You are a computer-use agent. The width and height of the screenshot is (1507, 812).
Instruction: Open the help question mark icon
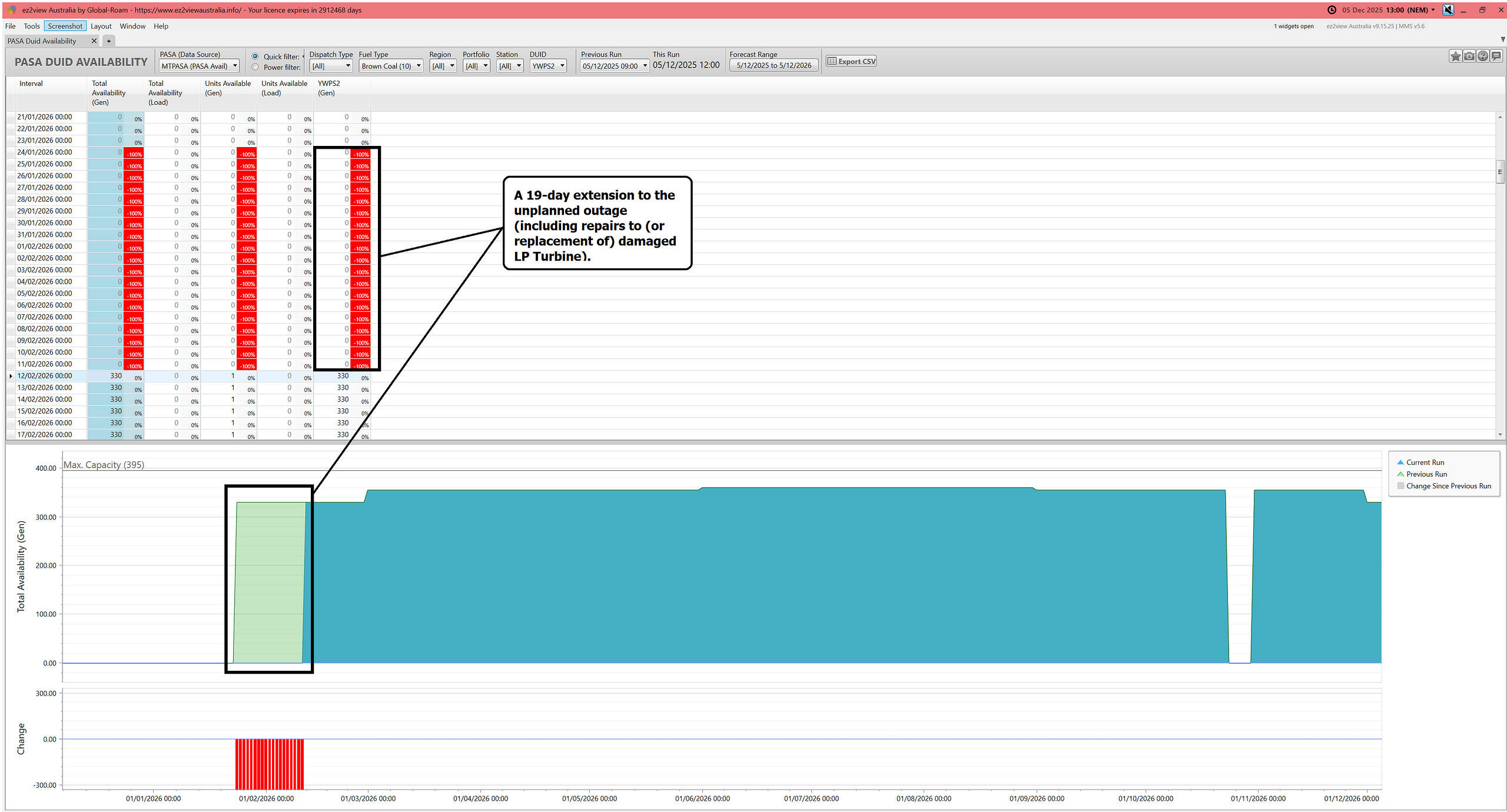click(1483, 56)
